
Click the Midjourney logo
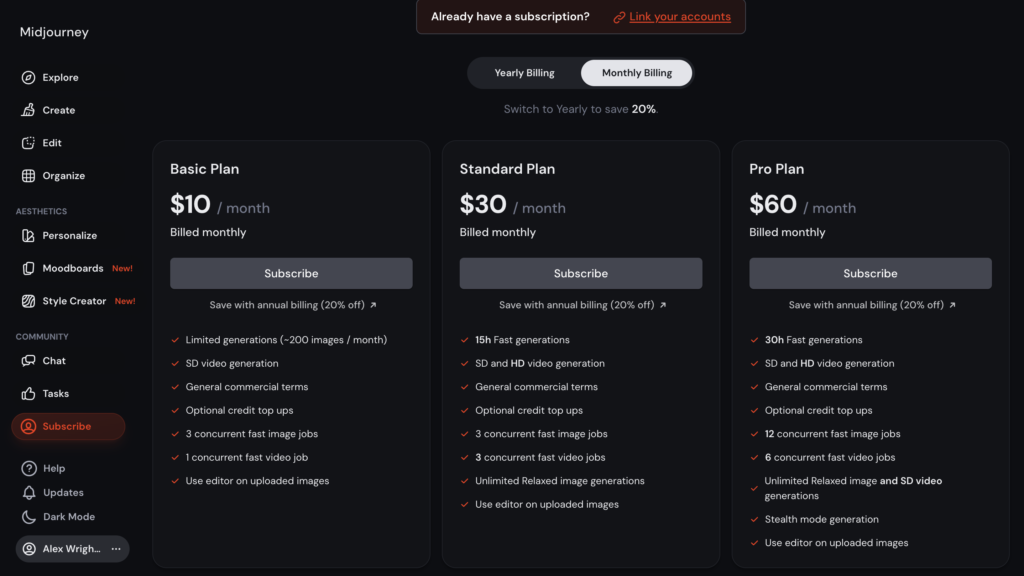pos(53,31)
